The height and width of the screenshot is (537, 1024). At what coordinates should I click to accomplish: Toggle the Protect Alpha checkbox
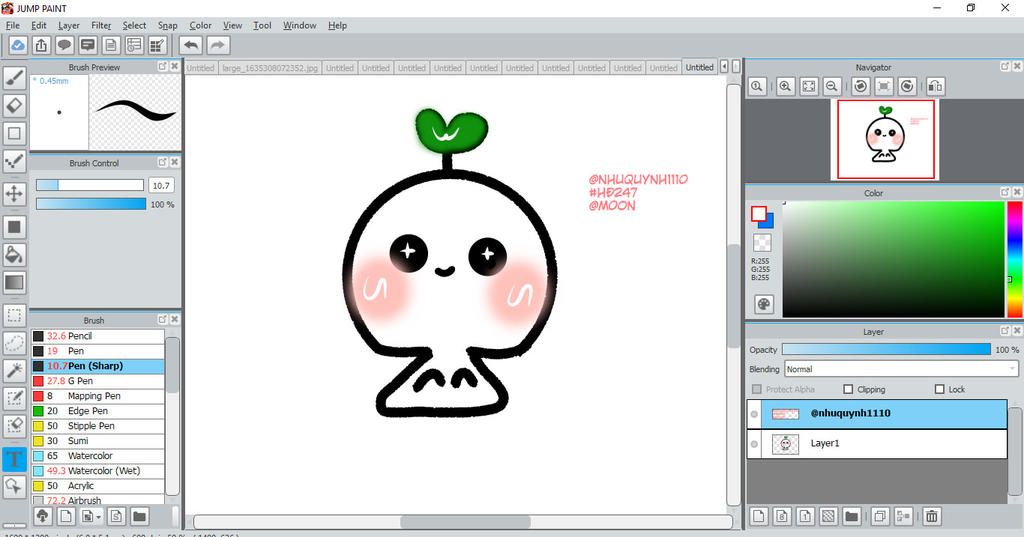(x=757, y=389)
